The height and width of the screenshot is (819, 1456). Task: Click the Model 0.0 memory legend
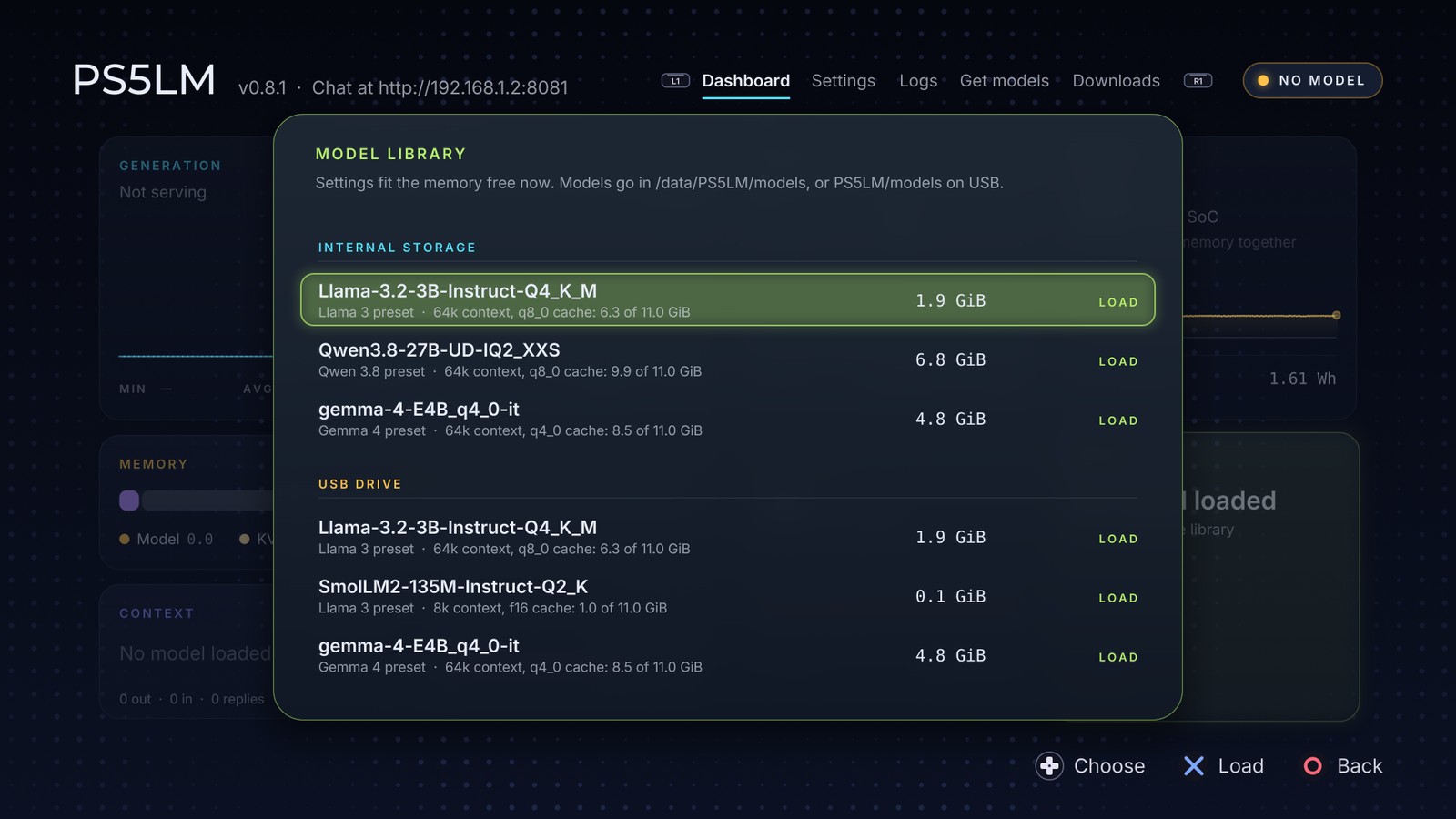click(x=167, y=540)
